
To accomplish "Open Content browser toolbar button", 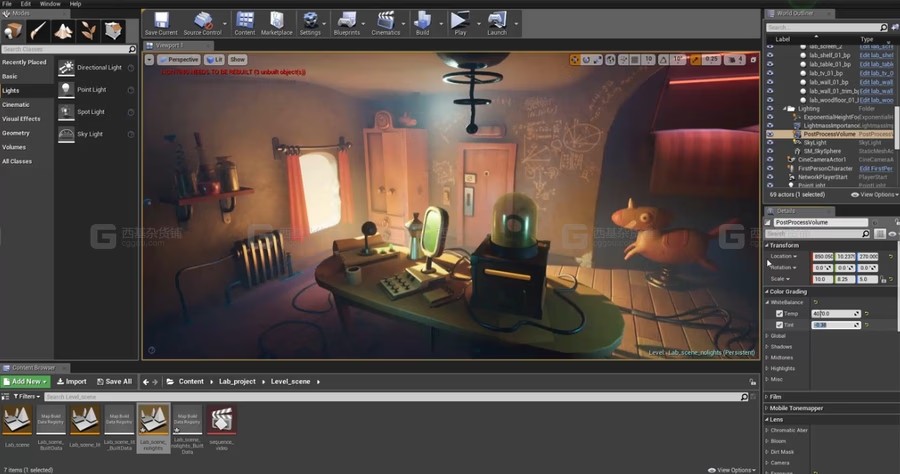I will coord(245,24).
